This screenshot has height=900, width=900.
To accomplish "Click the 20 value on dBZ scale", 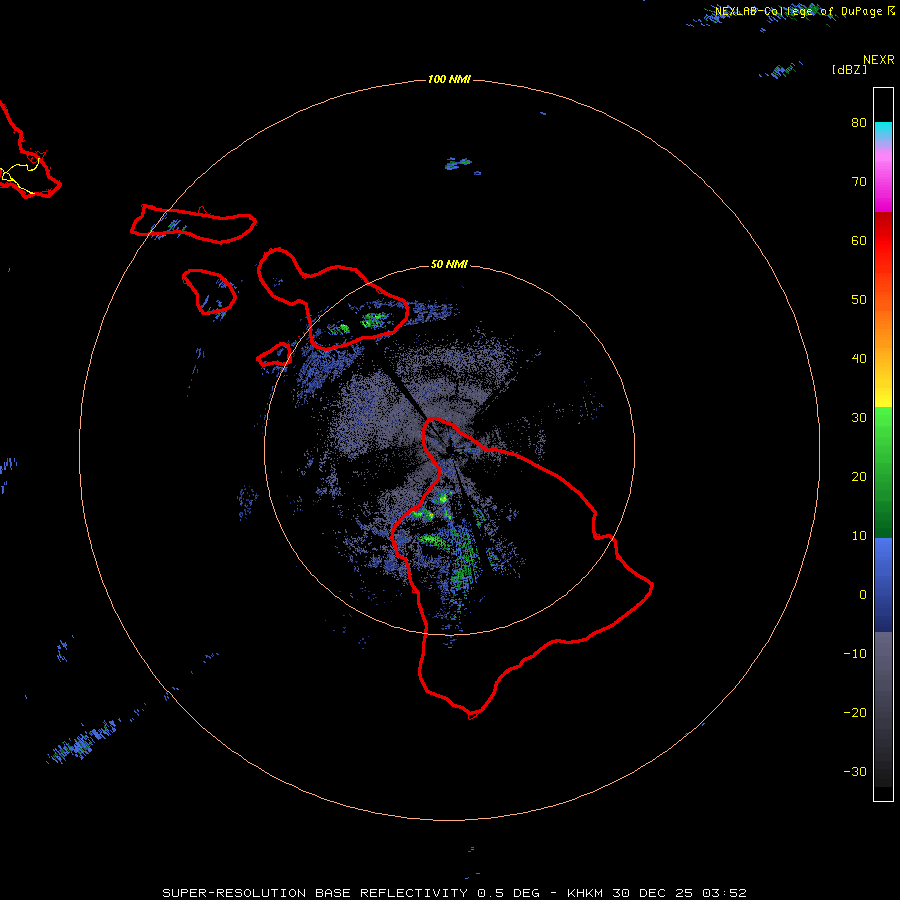I will click(x=859, y=477).
